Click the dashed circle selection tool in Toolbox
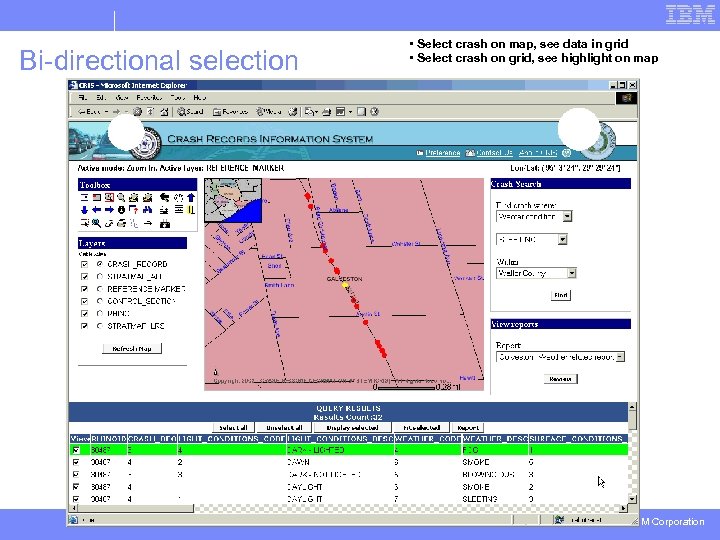The width and height of the screenshot is (720, 540). click(179, 197)
